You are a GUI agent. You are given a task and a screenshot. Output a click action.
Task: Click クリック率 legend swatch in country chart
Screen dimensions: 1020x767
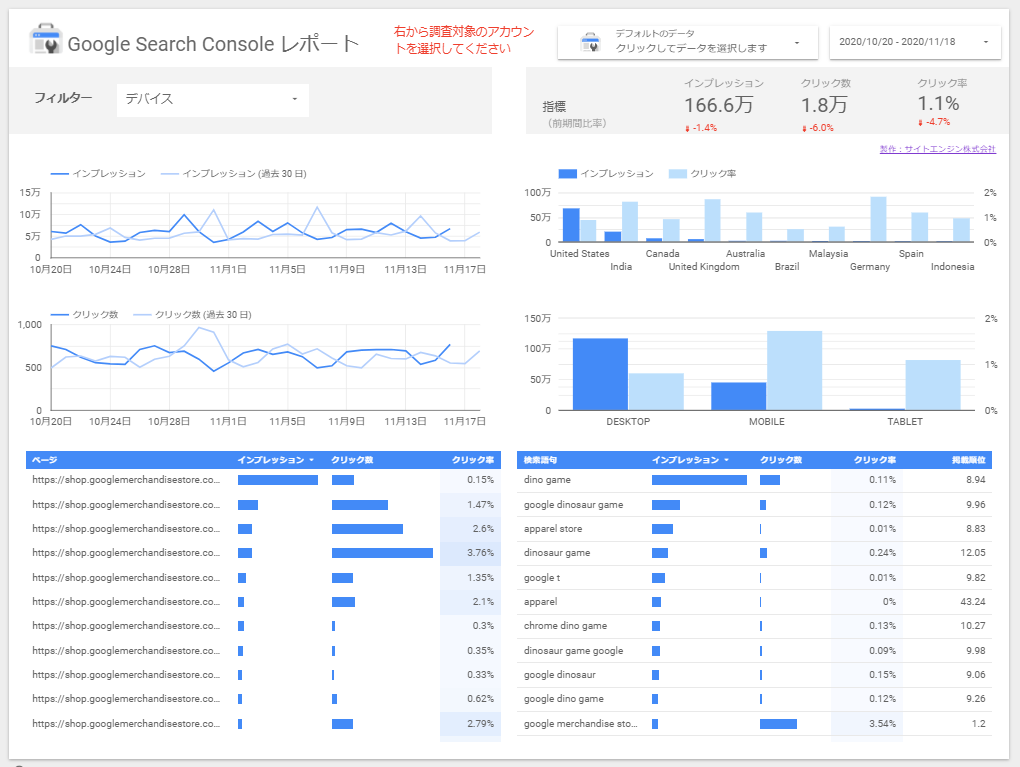(x=678, y=174)
